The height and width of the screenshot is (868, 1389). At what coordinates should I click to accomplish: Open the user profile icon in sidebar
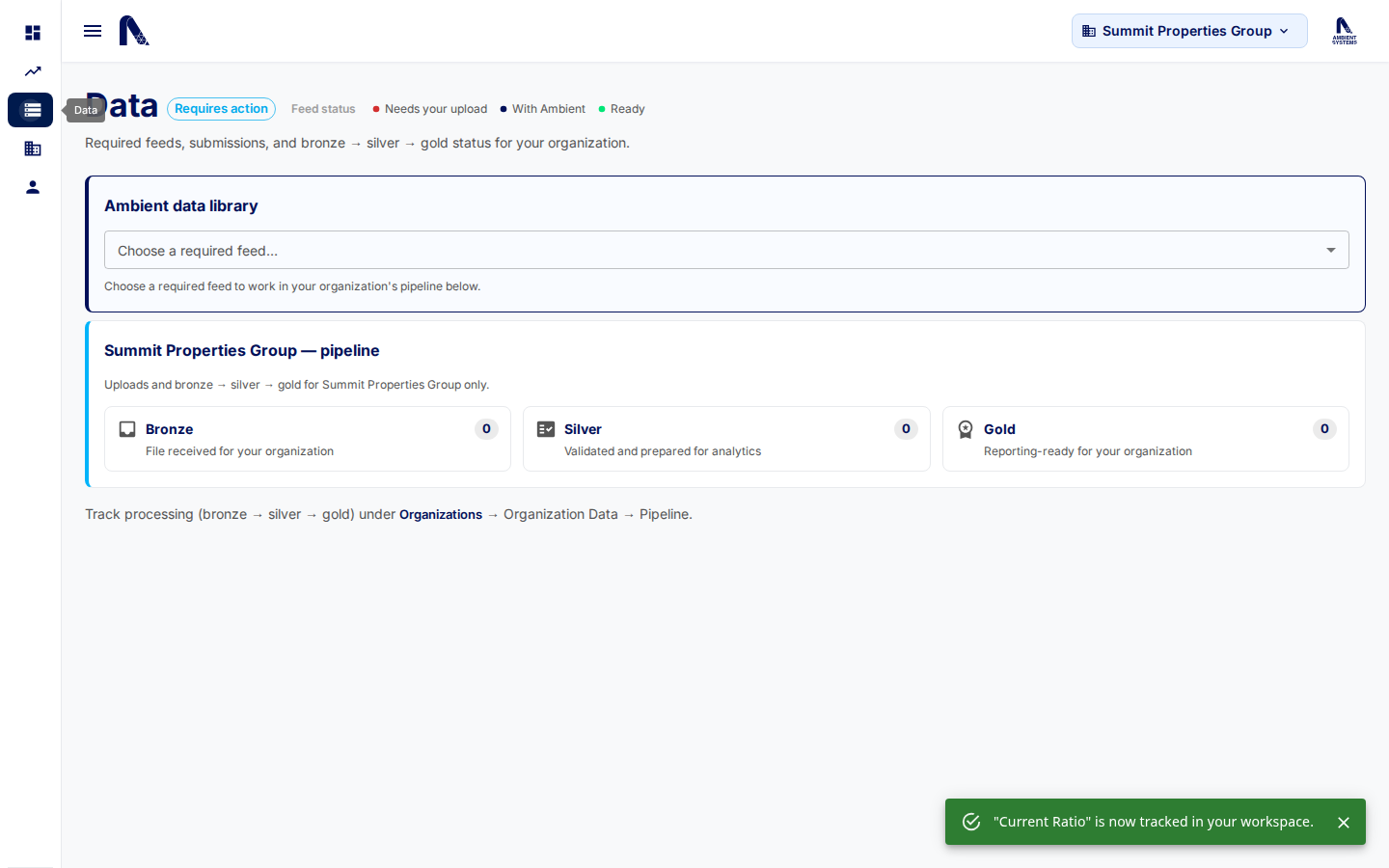click(x=32, y=187)
